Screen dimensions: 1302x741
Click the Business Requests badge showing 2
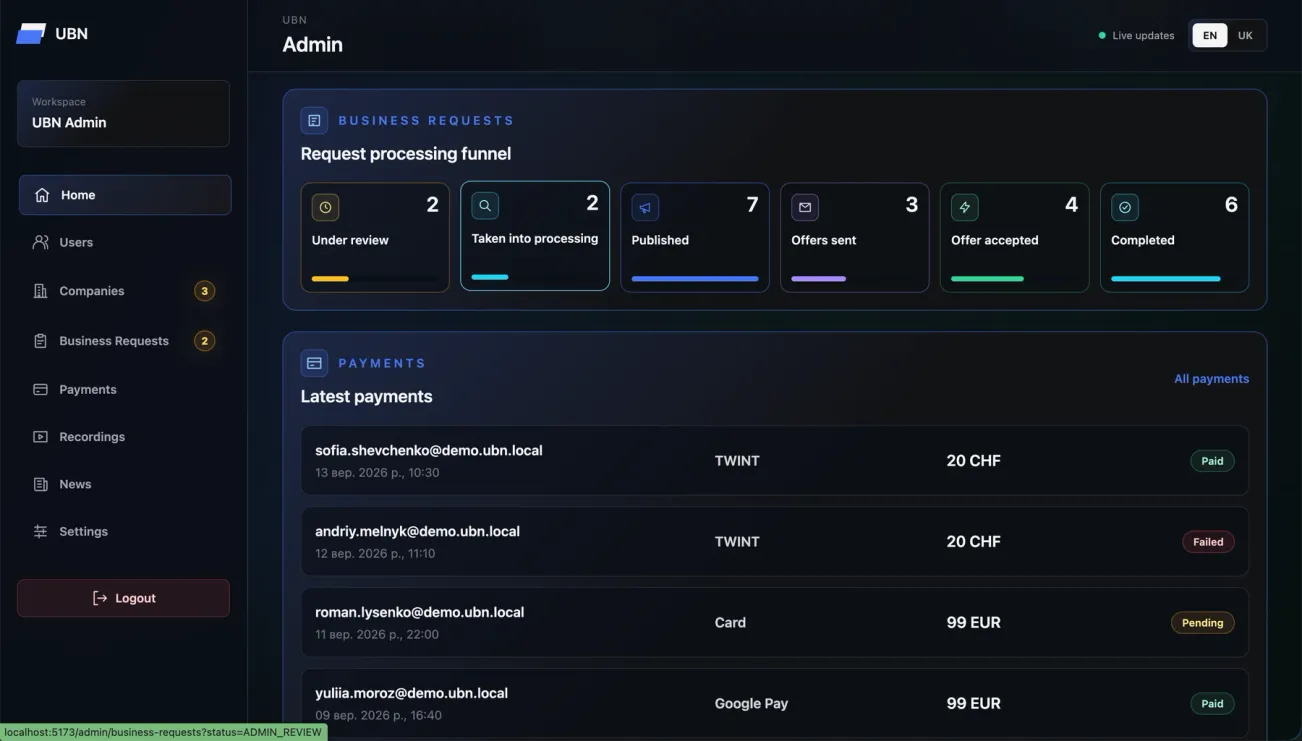204,341
